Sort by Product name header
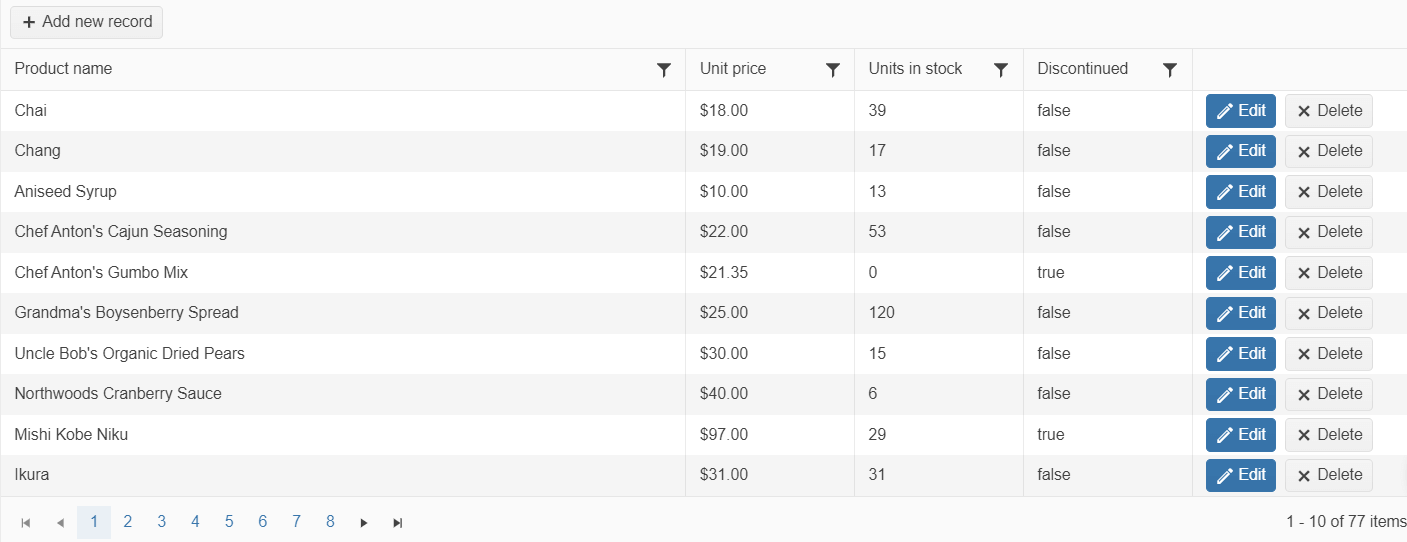The height and width of the screenshot is (542, 1407). coord(64,69)
